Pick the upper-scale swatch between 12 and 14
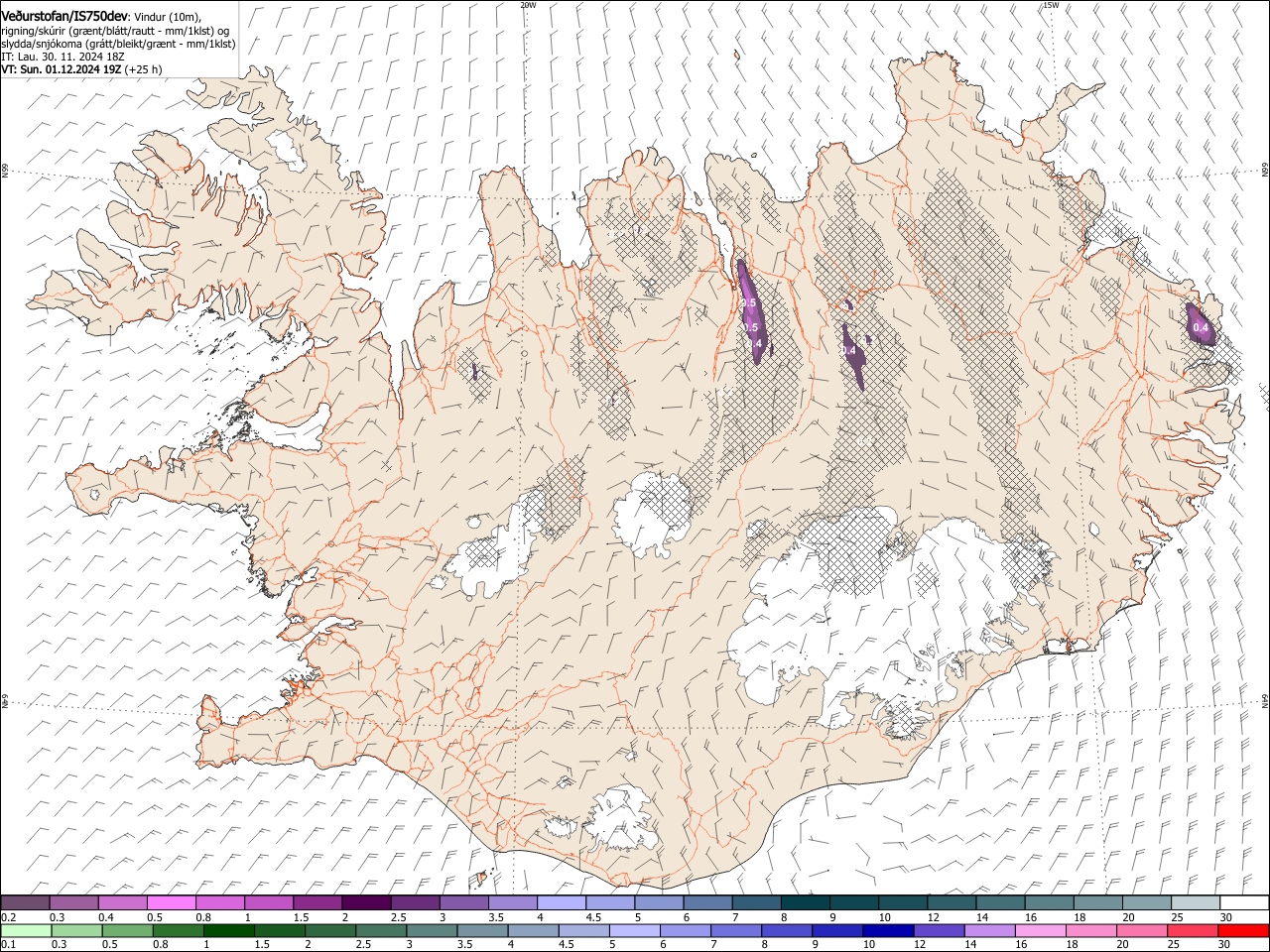The height and width of the screenshot is (952, 1270). pos(950,903)
